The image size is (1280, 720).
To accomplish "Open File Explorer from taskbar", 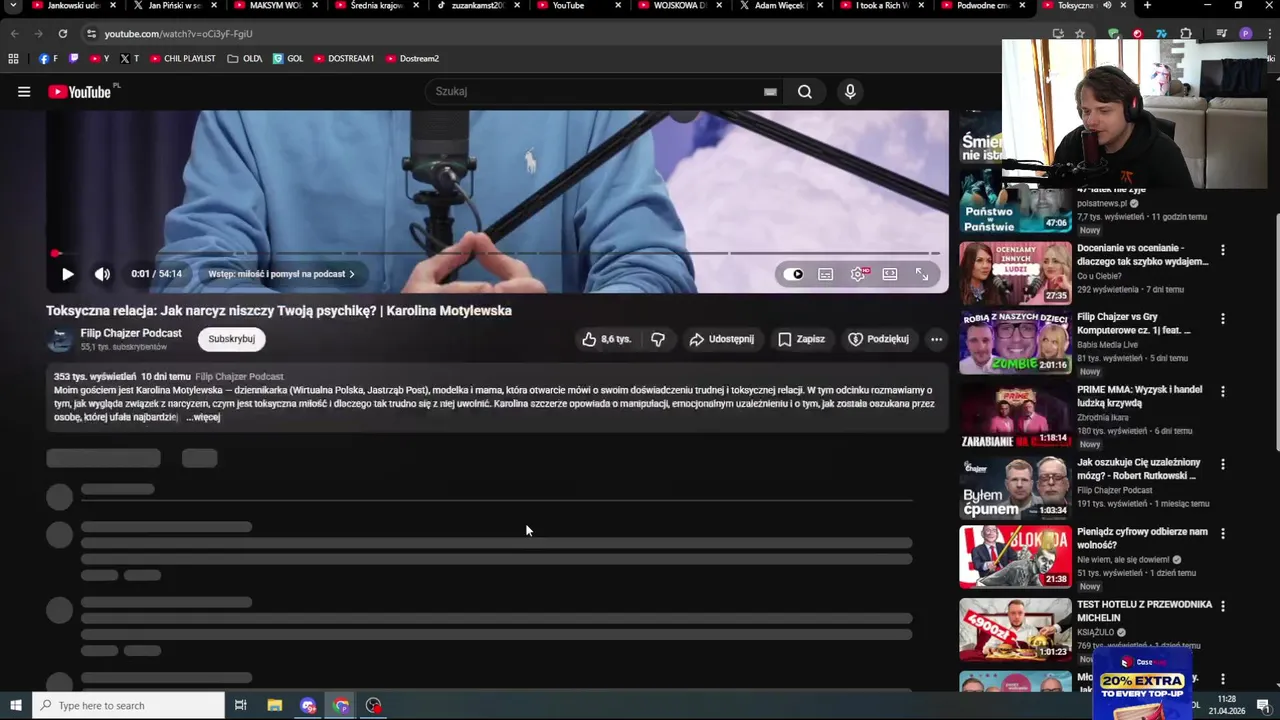I will 274,705.
